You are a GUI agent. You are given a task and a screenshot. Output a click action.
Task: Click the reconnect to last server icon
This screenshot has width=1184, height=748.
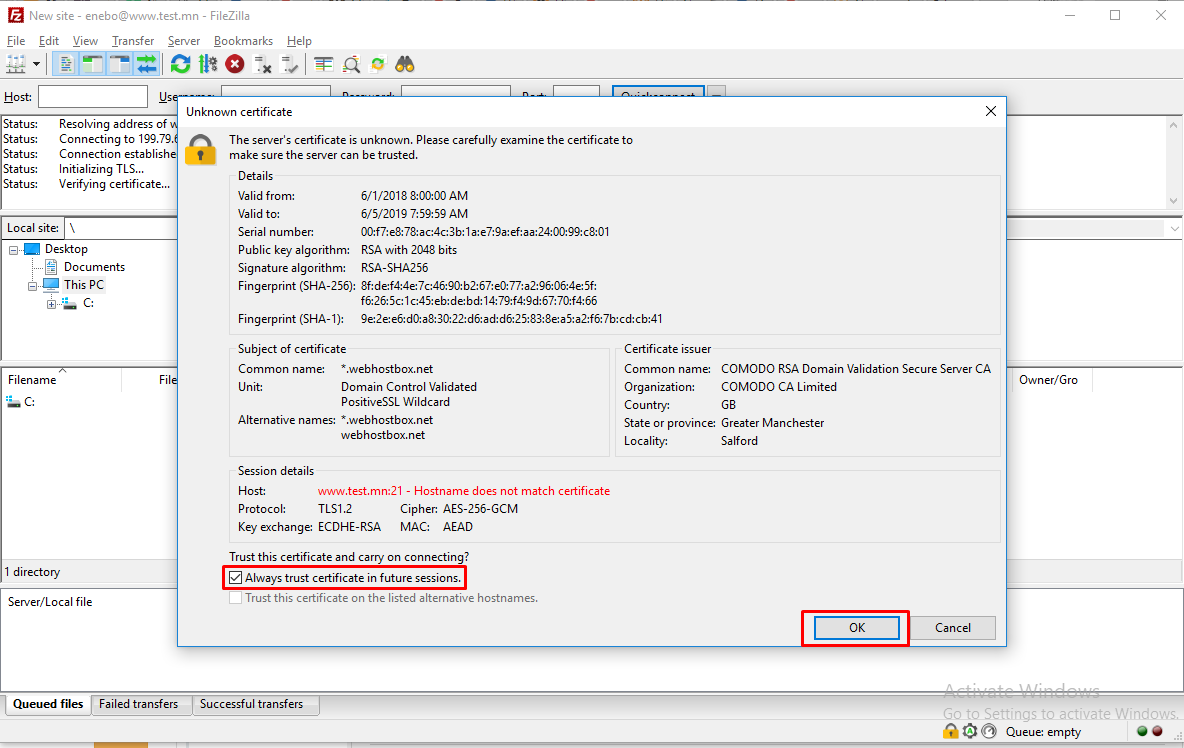pos(289,65)
